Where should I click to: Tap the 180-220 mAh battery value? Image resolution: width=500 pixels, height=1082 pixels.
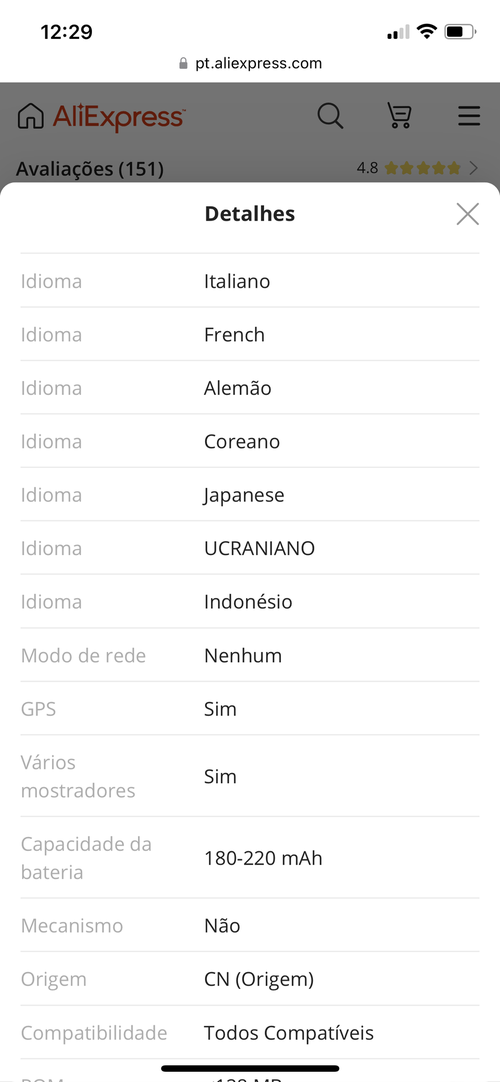263,858
